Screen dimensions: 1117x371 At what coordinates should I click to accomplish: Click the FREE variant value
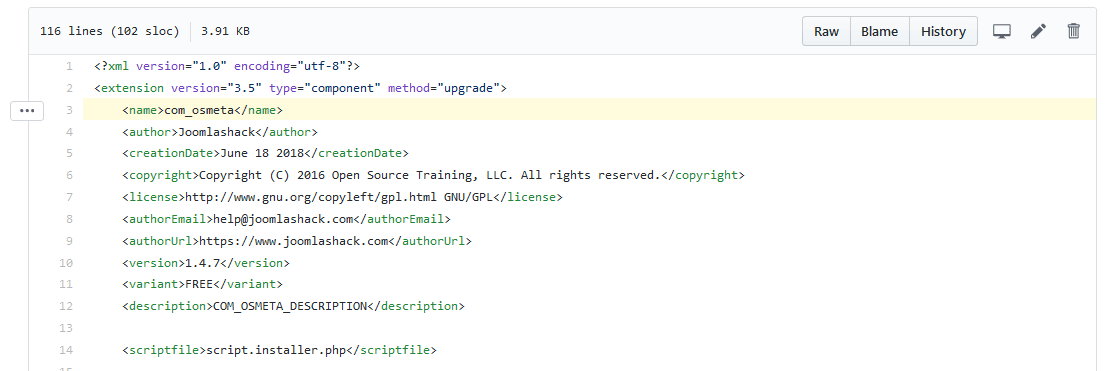(199, 285)
